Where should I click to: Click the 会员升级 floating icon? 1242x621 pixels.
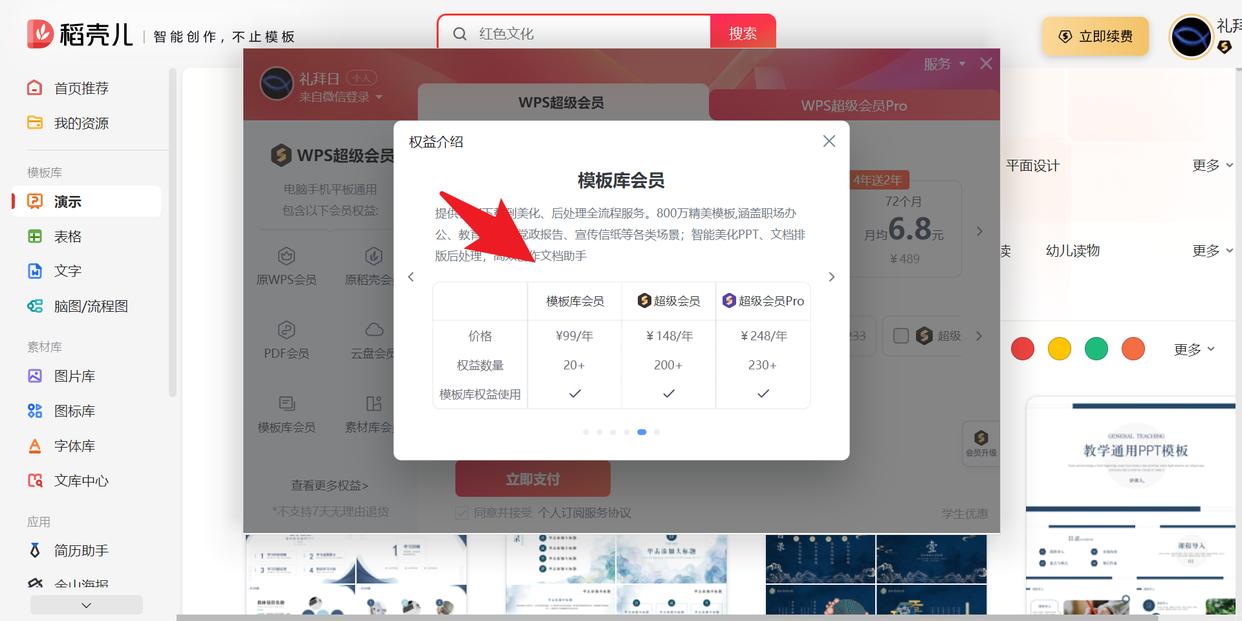click(980, 444)
